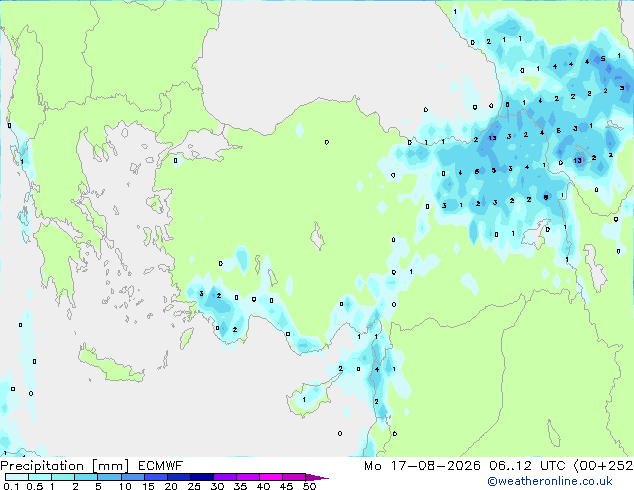
Task: Click the date text '17-08-2026'
Action: tap(436, 466)
